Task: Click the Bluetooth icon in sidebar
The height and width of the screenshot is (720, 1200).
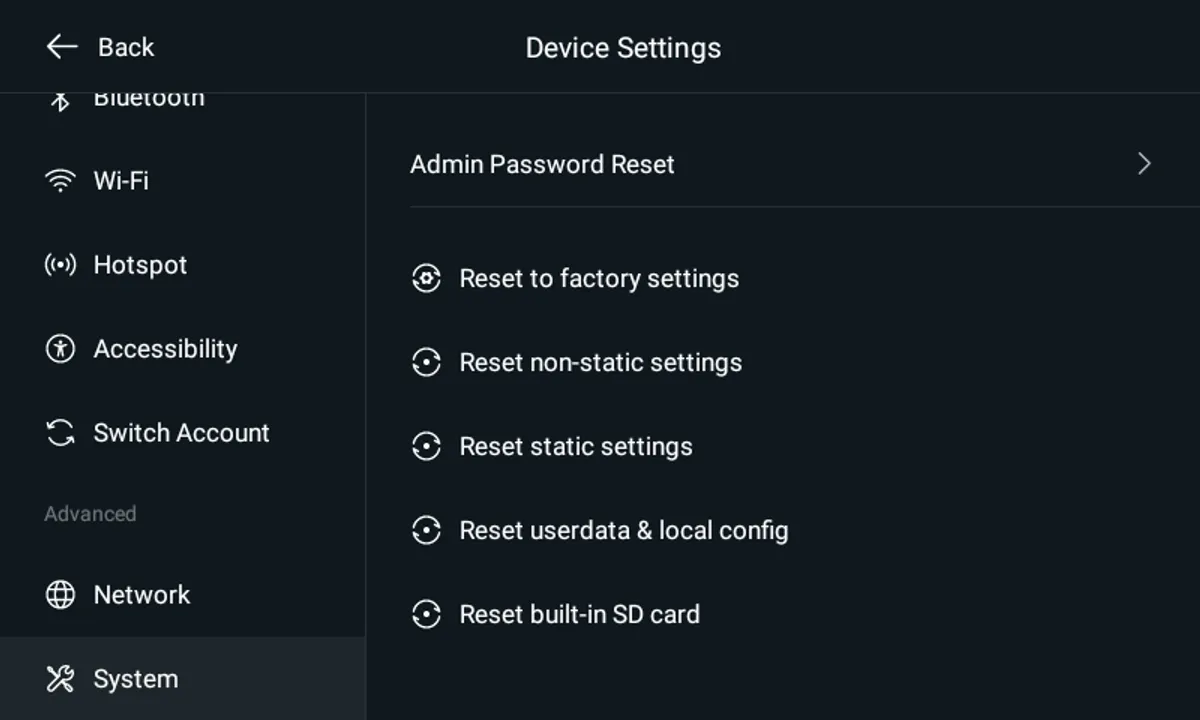Action: click(60, 100)
